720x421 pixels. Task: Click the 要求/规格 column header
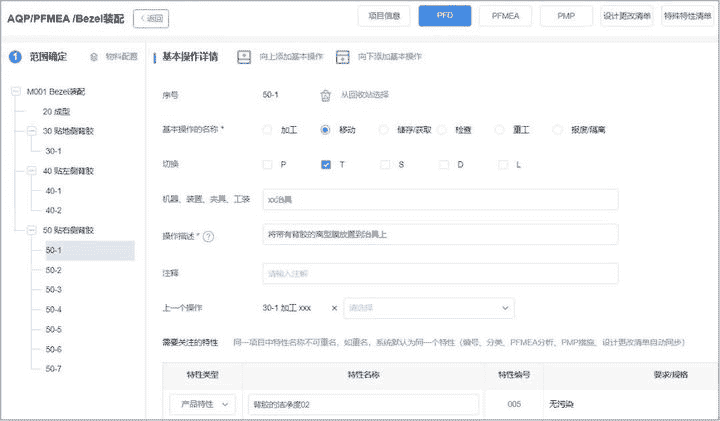click(x=671, y=375)
